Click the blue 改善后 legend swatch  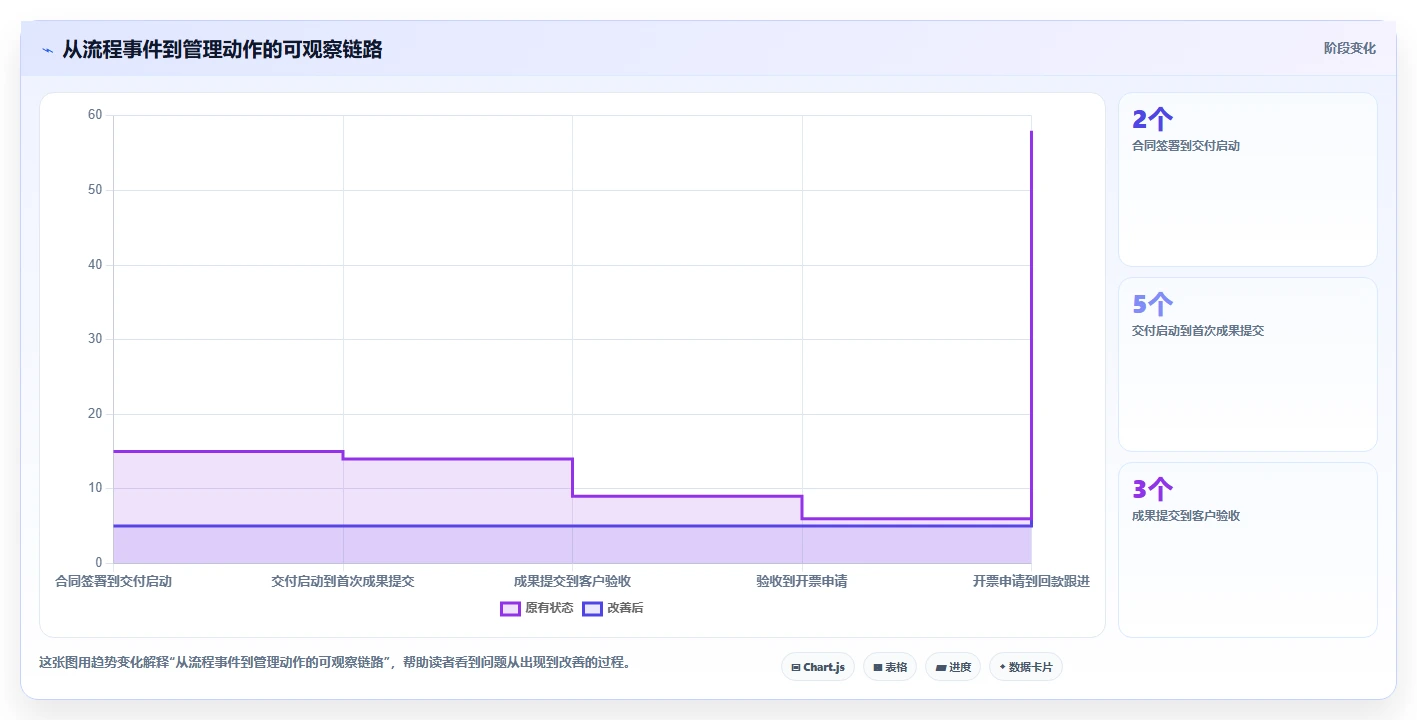592,608
